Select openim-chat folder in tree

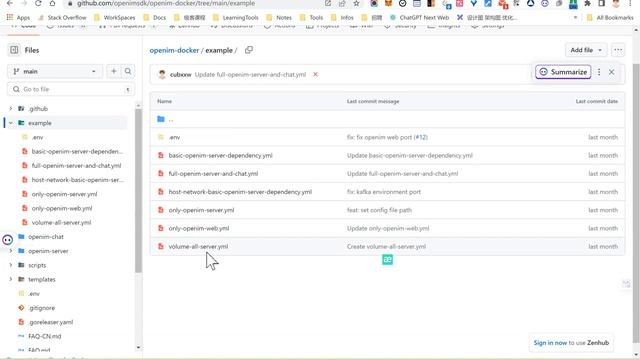(46, 237)
